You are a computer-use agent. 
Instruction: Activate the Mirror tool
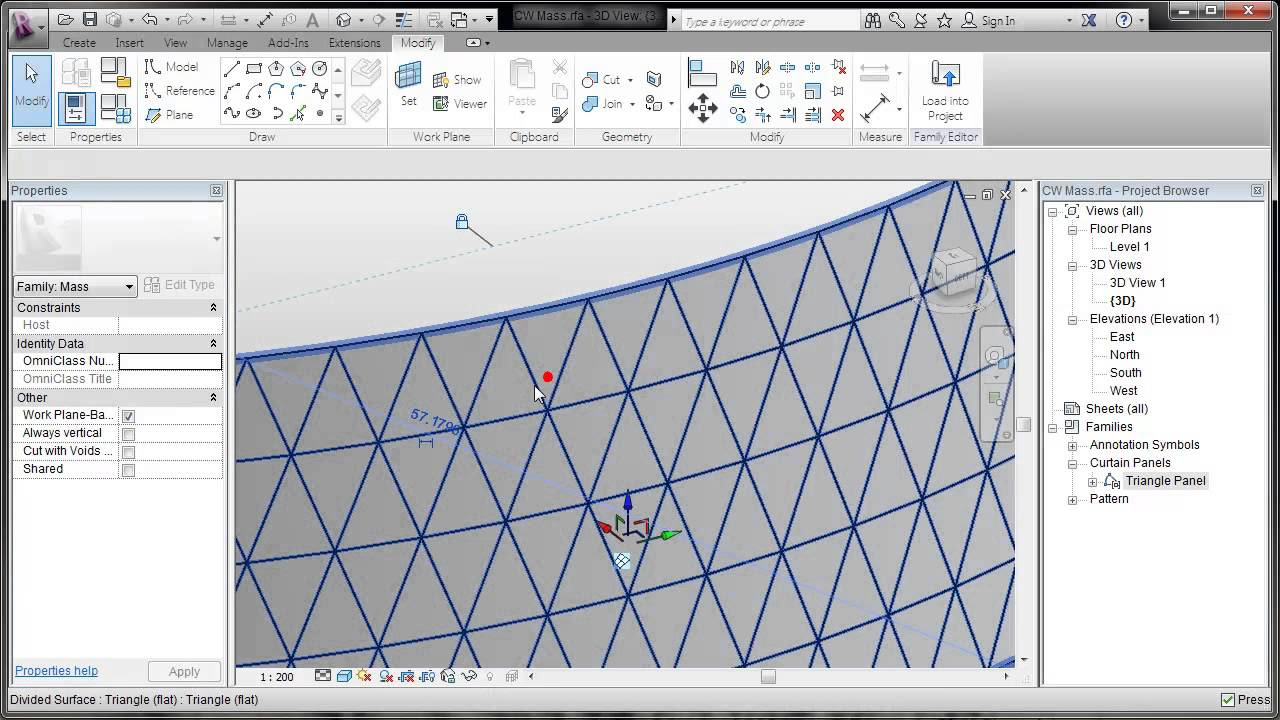pyautogui.click(x=738, y=67)
